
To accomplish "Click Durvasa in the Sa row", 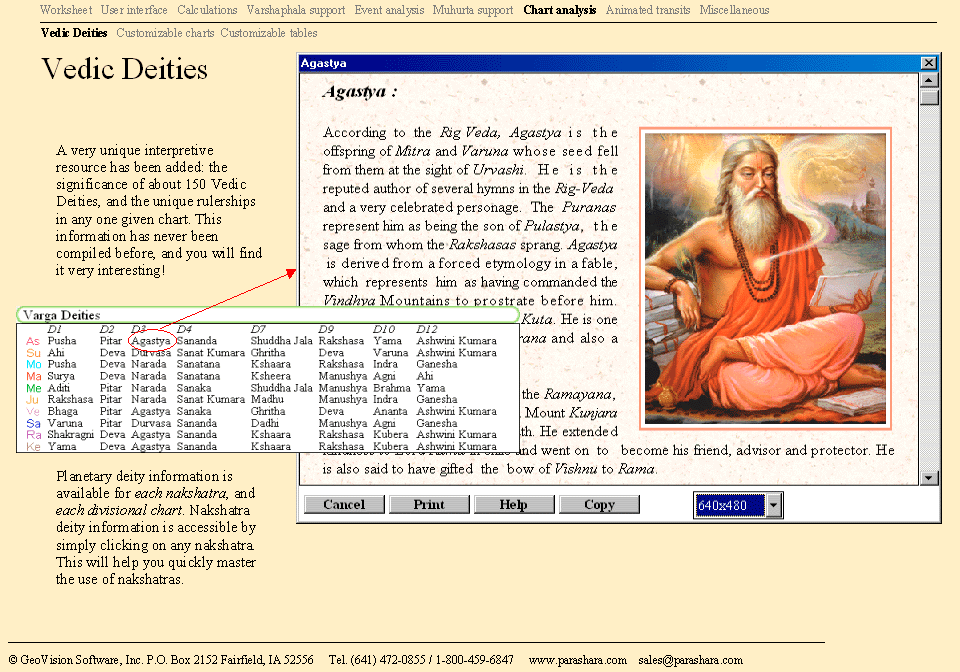I will pos(151,424).
